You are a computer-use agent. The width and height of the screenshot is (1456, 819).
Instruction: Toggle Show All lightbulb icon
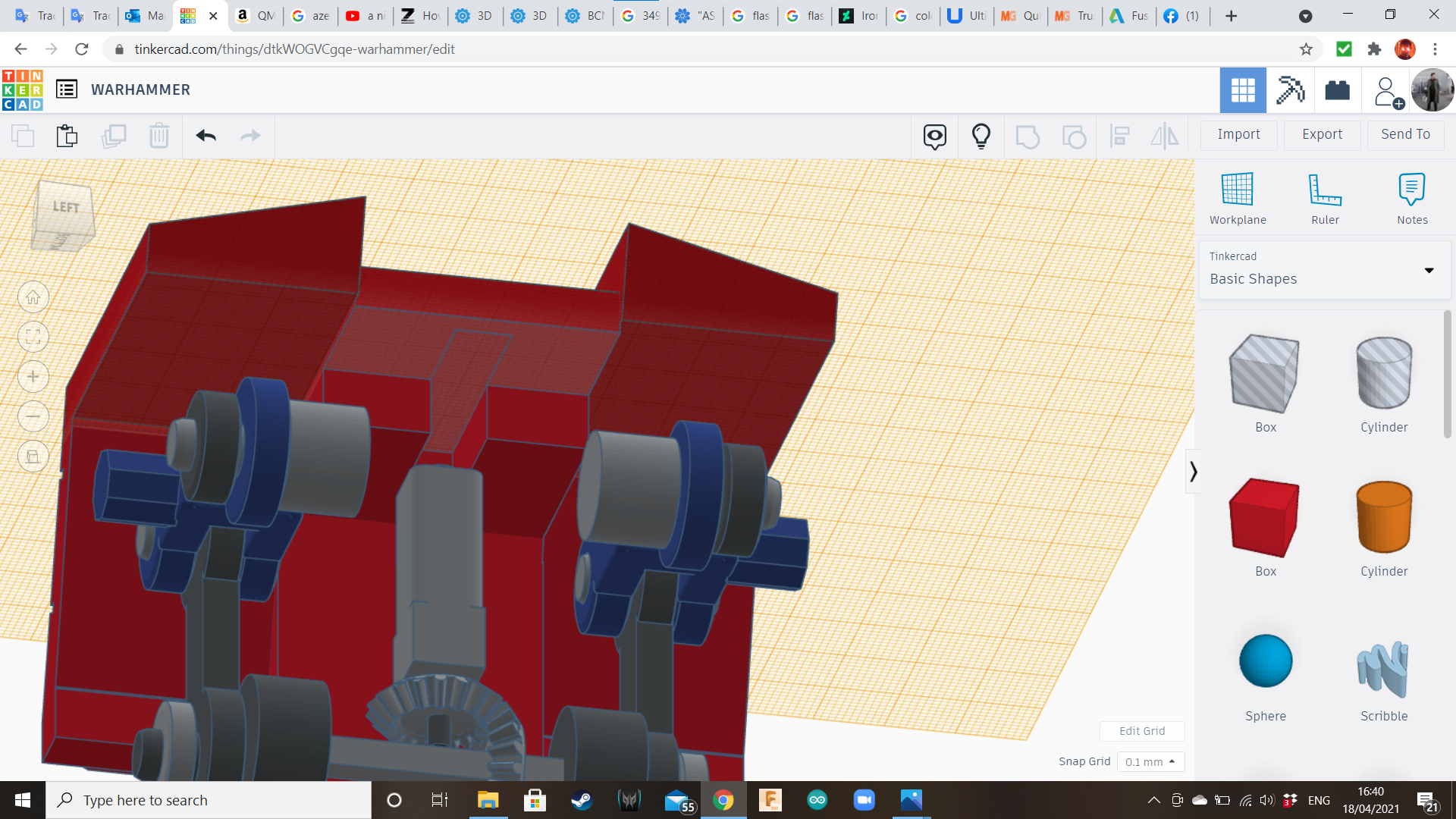(981, 136)
